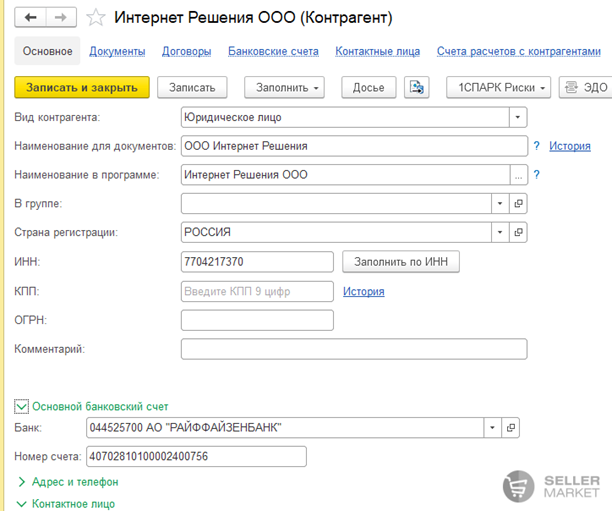Add counterparty to favorites with star
Screen dimensions: 612x511
95,18
